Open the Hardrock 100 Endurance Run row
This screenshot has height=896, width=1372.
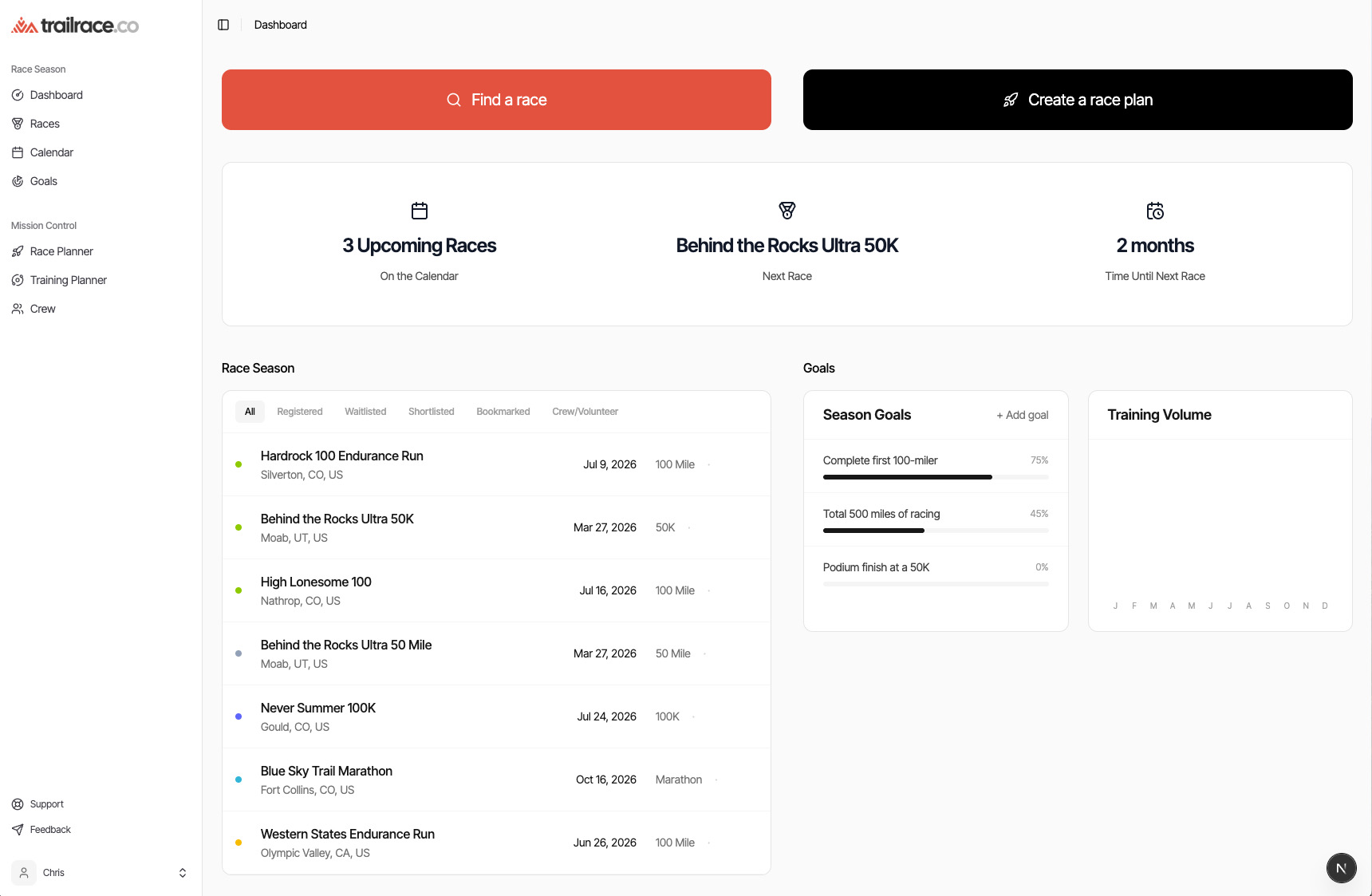click(341, 456)
